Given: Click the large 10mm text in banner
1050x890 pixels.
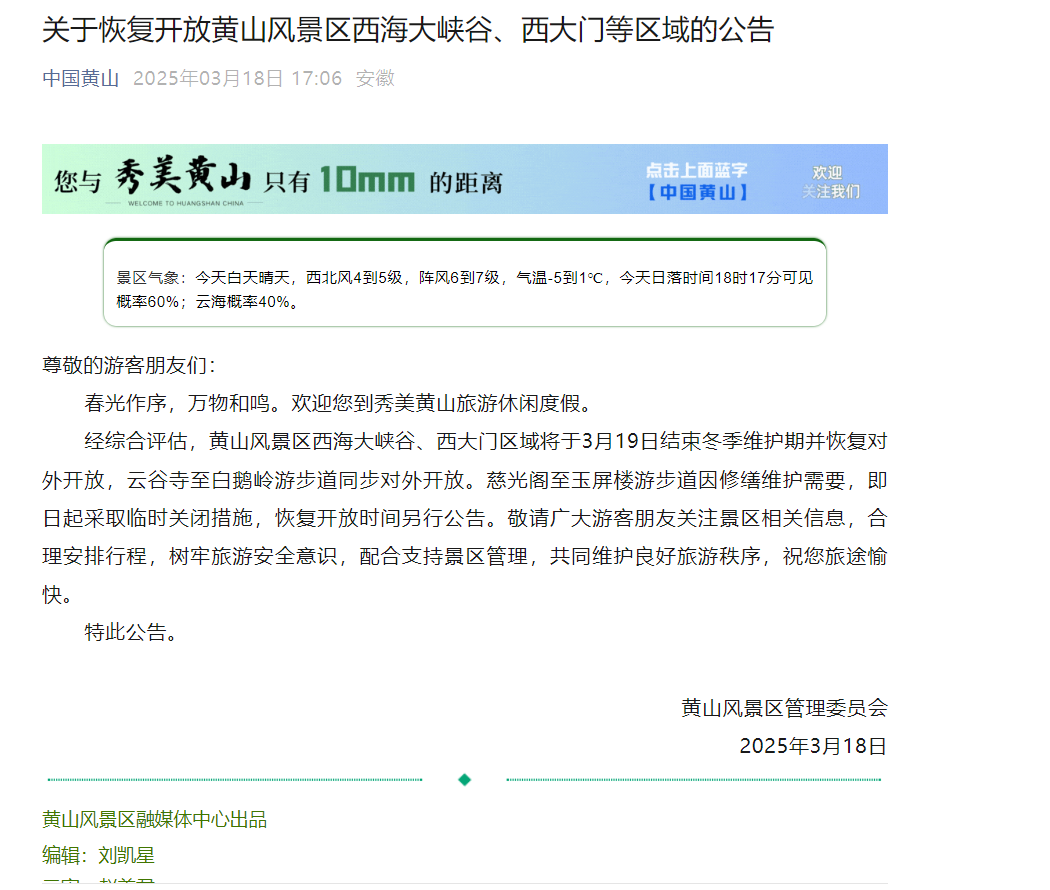Looking at the screenshot, I should click(x=367, y=180).
